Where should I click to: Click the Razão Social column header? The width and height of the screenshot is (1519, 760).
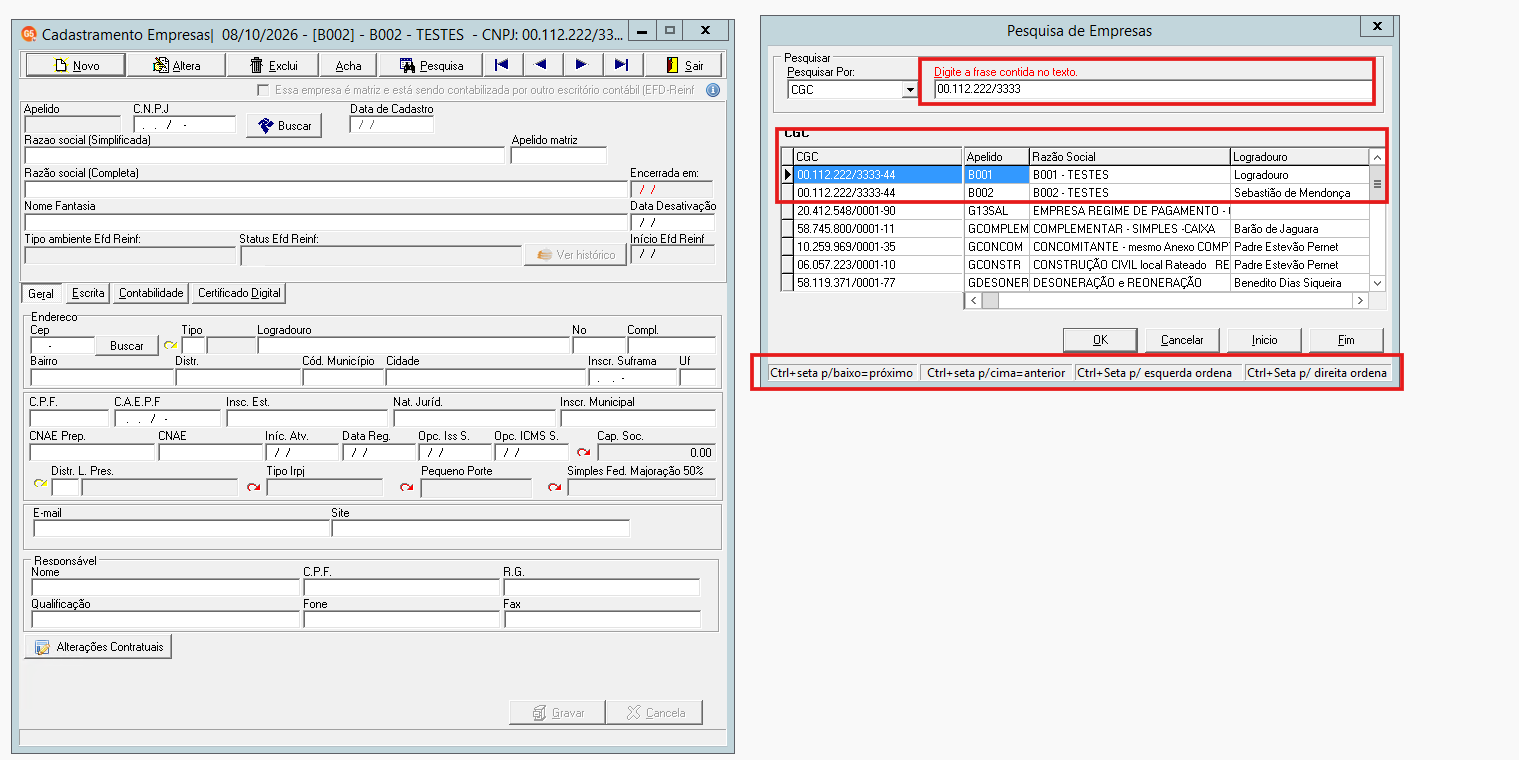(1129, 157)
